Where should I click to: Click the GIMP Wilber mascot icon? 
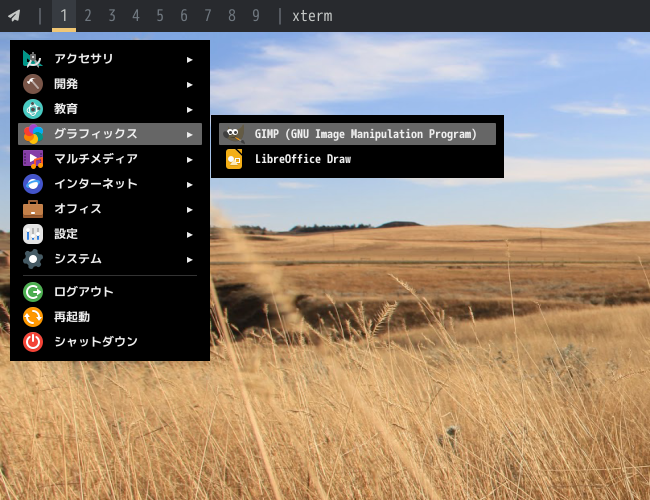pyautogui.click(x=234, y=134)
